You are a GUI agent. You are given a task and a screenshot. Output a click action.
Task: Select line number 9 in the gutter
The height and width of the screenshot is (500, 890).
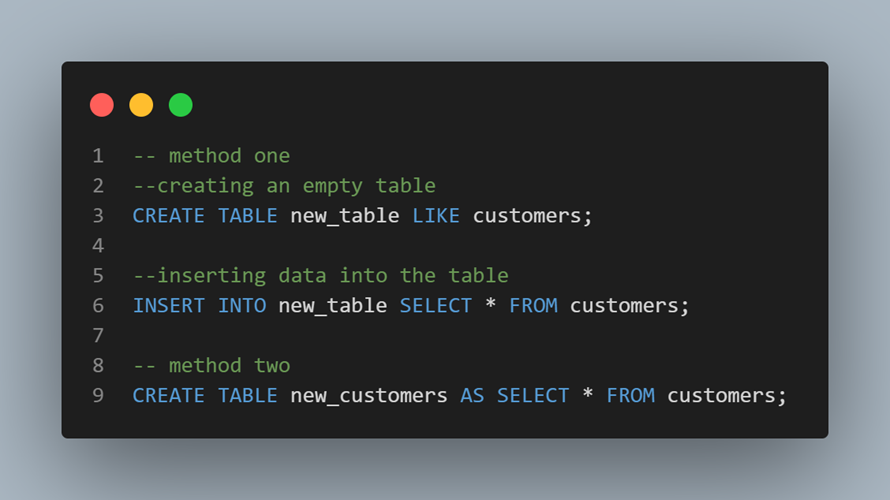click(x=97, y=396)
